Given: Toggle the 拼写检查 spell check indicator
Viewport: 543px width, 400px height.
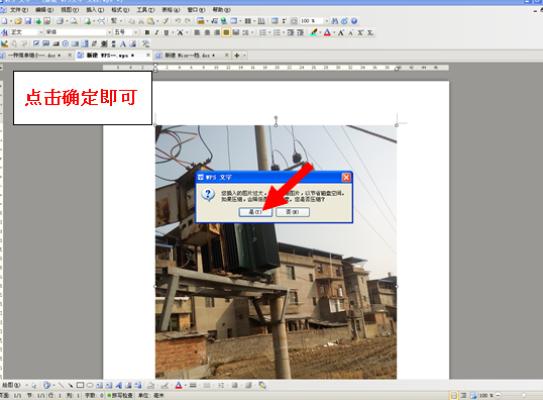Looking at the screenshot, I should coord(120,395).
